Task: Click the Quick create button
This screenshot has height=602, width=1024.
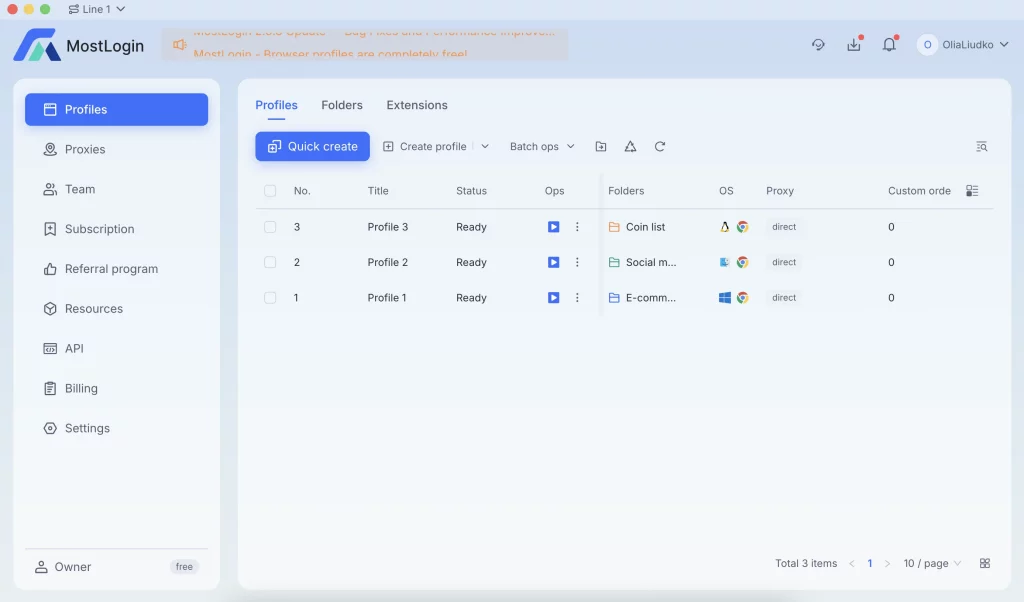Action: click(312, 146)
